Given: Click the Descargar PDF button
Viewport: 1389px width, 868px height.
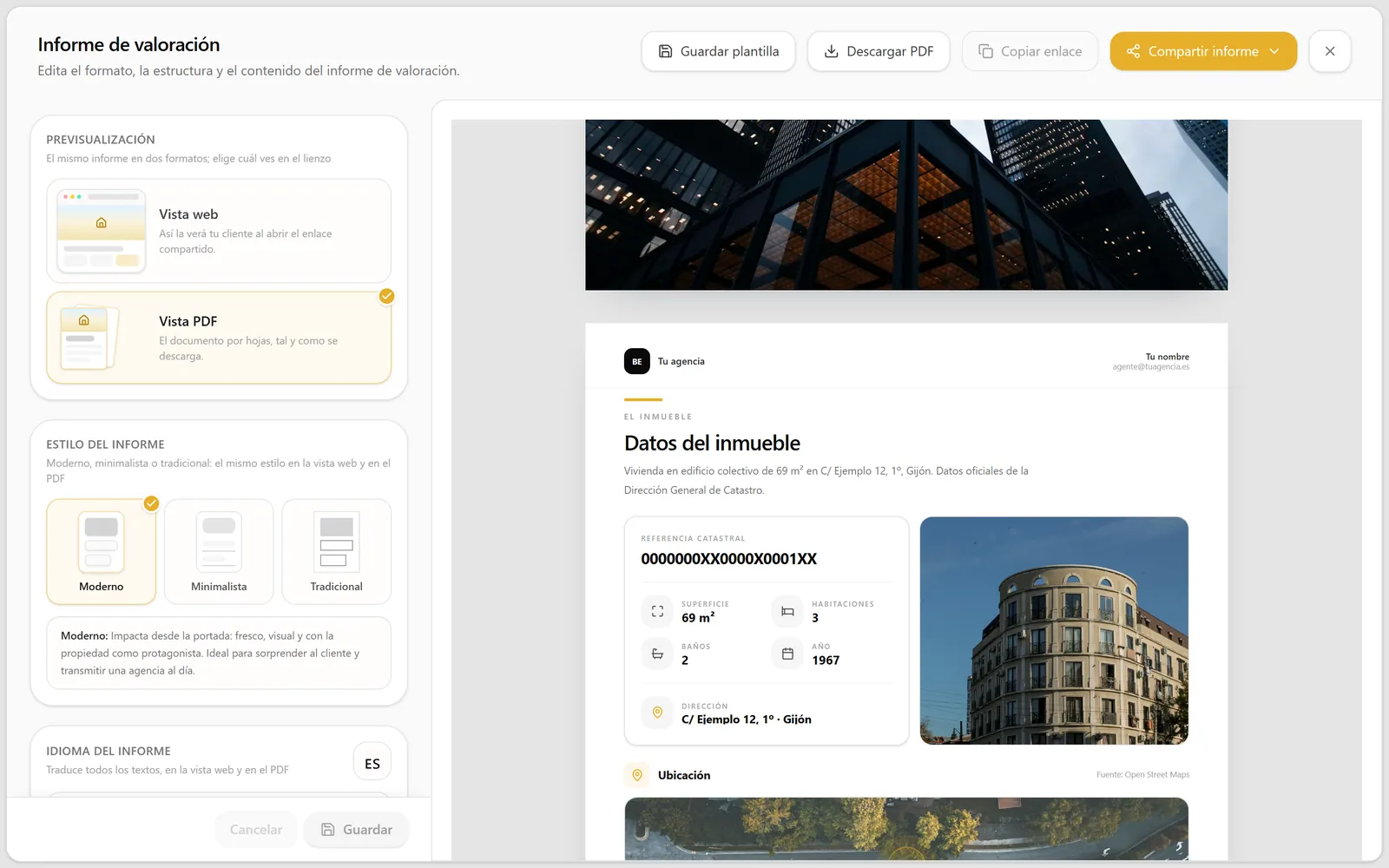Looking at the screenshot, I should [x=879, y=51].
